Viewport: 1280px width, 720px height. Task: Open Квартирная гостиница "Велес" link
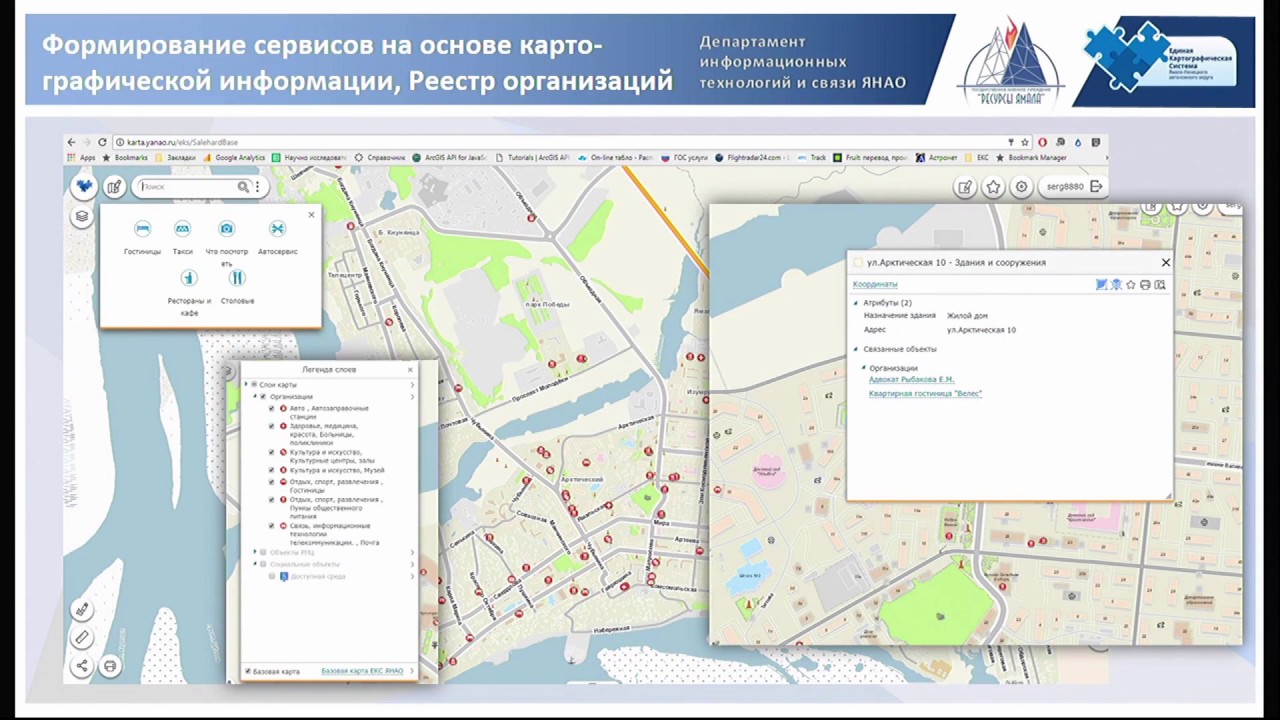coord(925,394)
